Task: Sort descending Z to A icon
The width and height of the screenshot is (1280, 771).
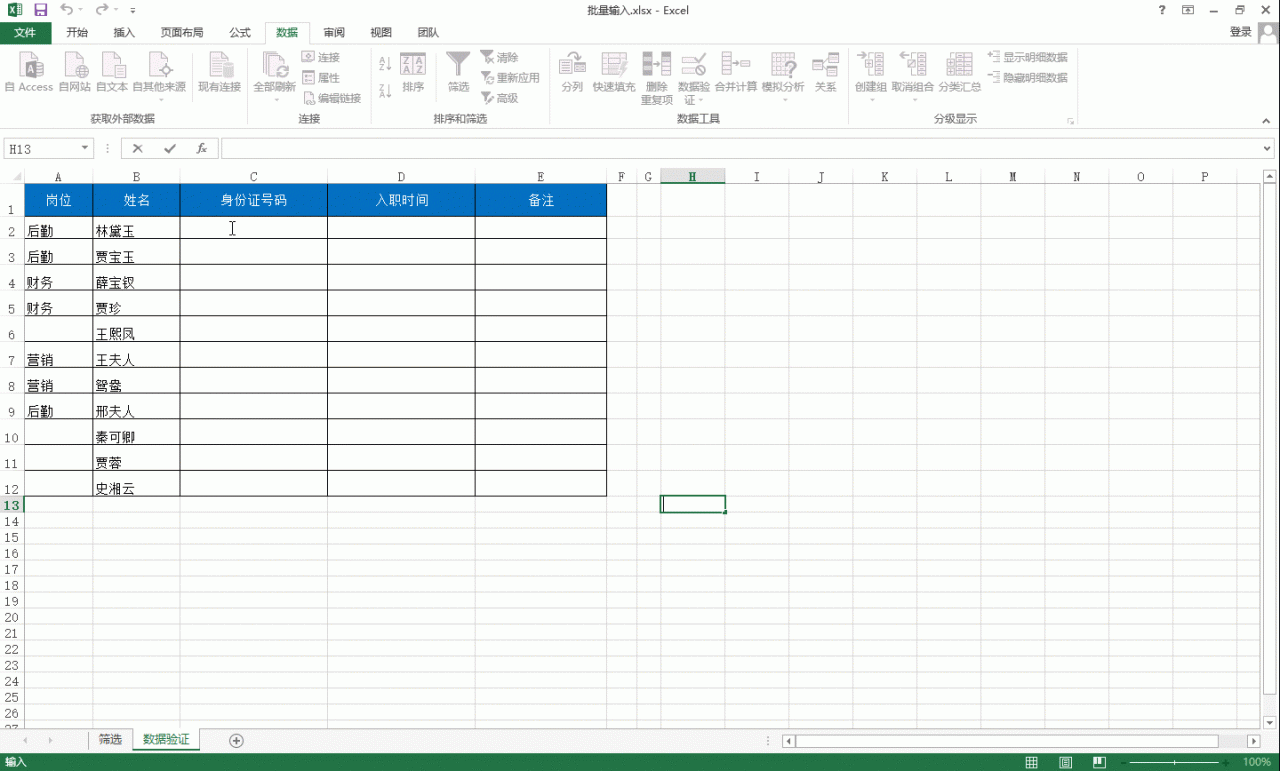Action: click(x=385, y=90)
